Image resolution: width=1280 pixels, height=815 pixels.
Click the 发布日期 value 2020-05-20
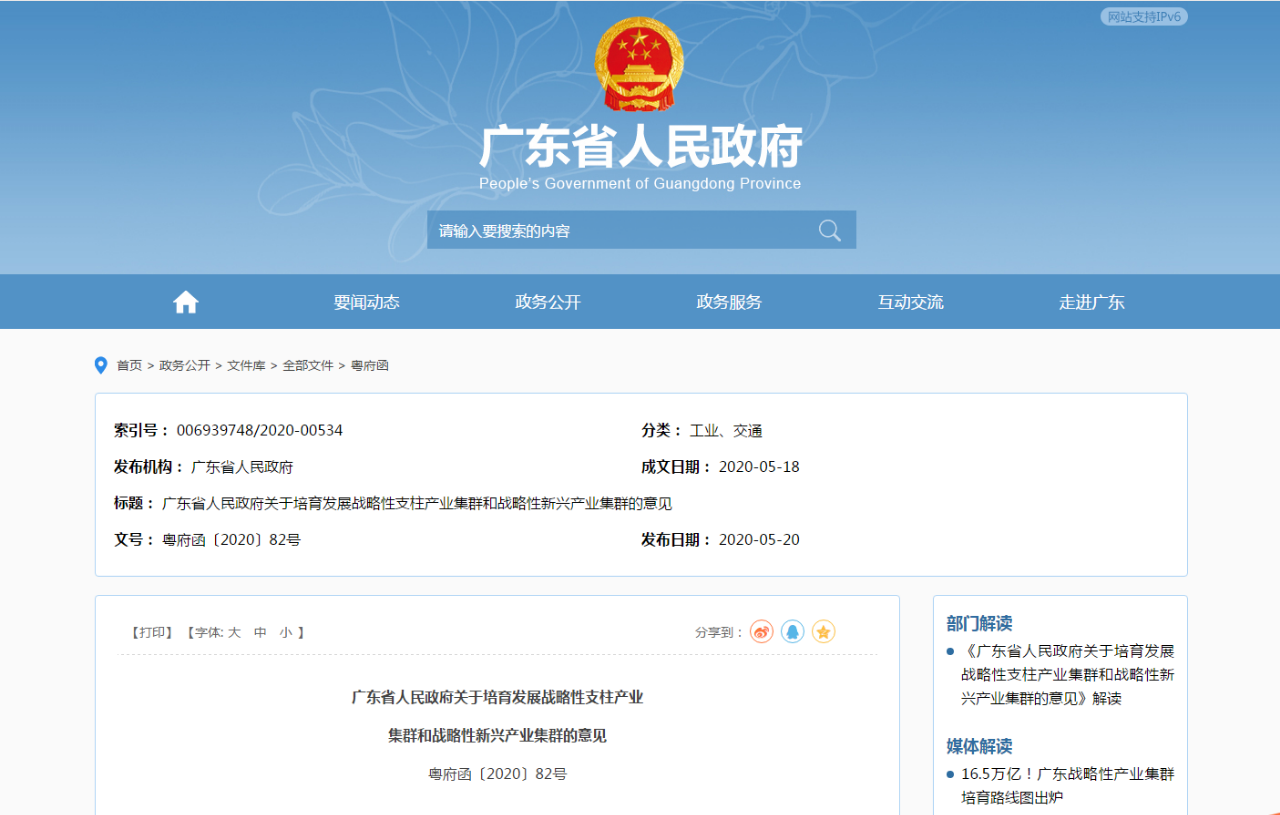tap(759, 540)
